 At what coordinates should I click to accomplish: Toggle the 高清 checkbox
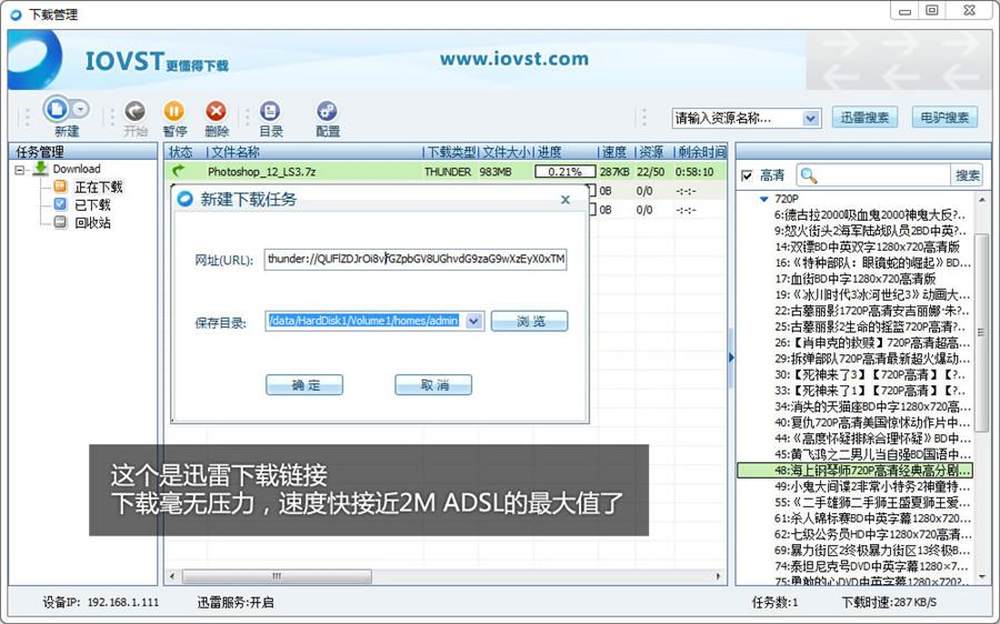click(747, 175)
